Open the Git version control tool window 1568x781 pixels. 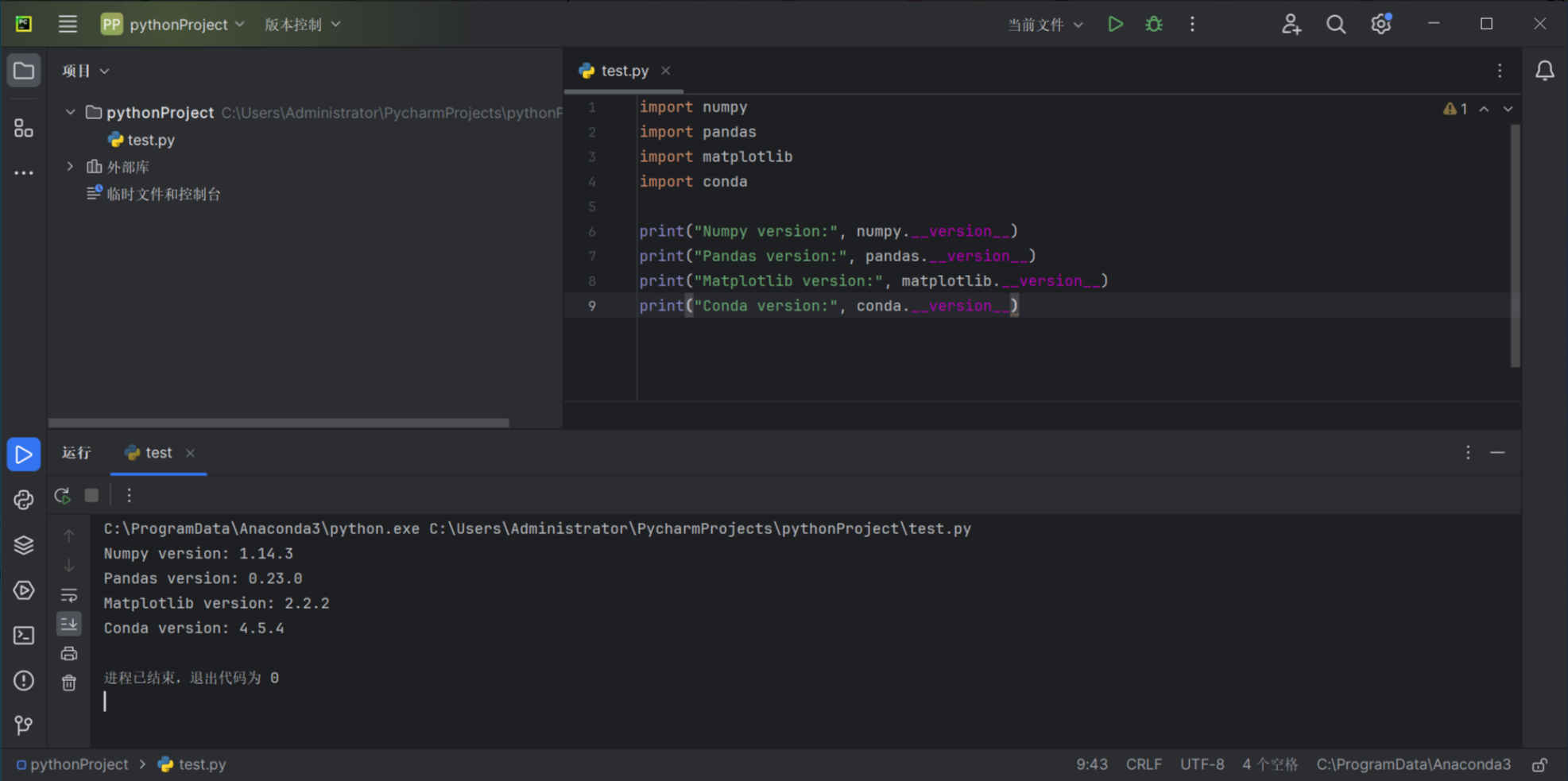click(x=24, y=725)
